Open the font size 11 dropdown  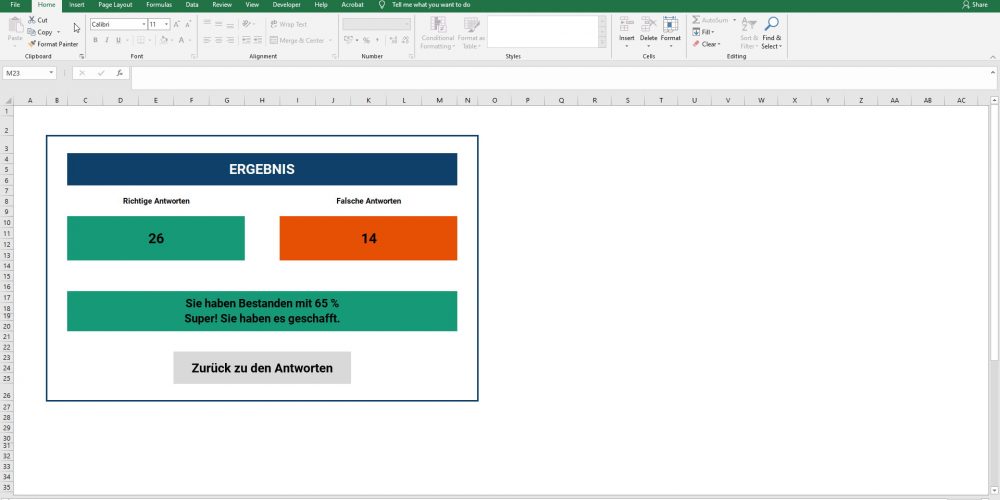pyautogui.click(x=166, y=24)
